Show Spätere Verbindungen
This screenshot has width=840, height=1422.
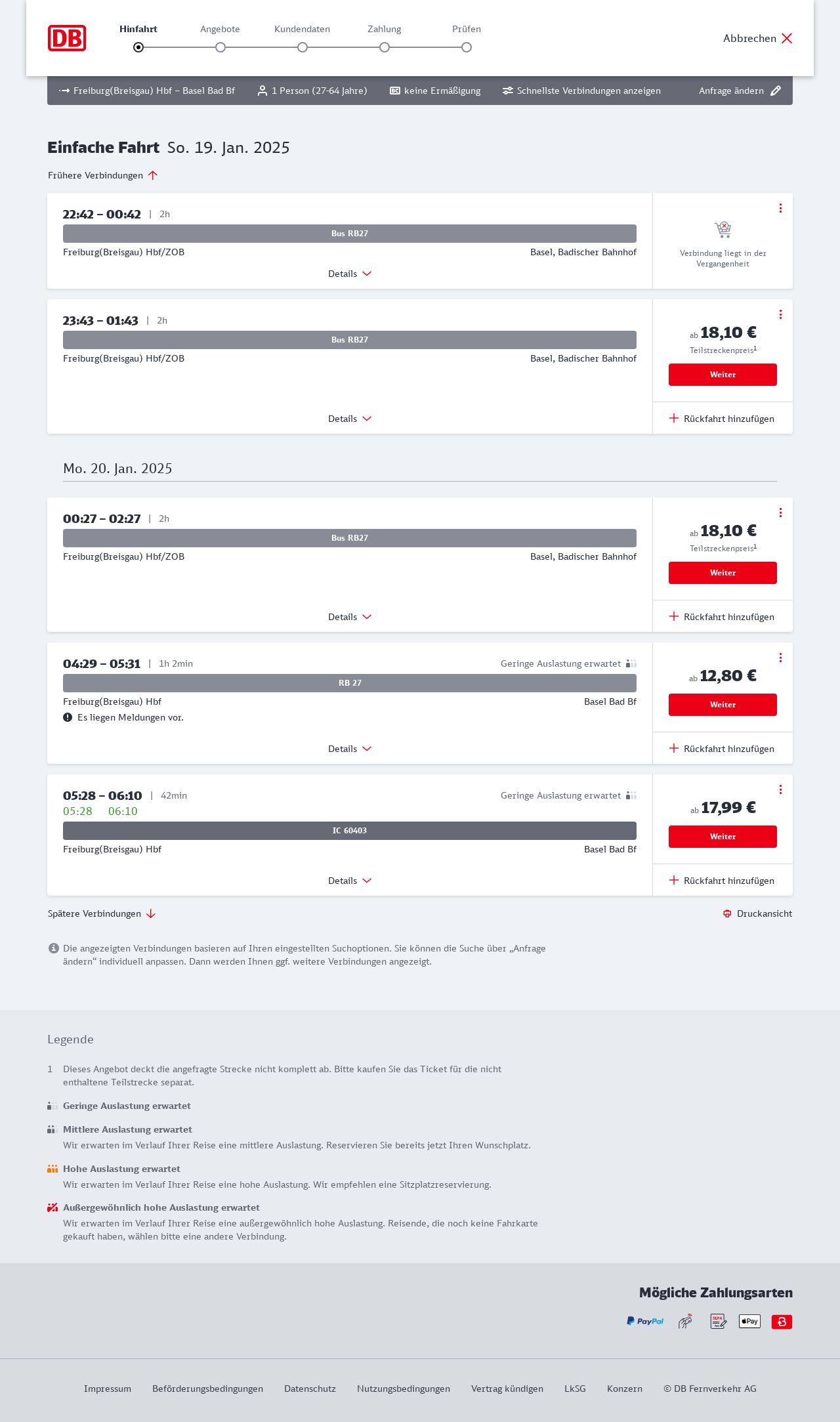[102, 913]
